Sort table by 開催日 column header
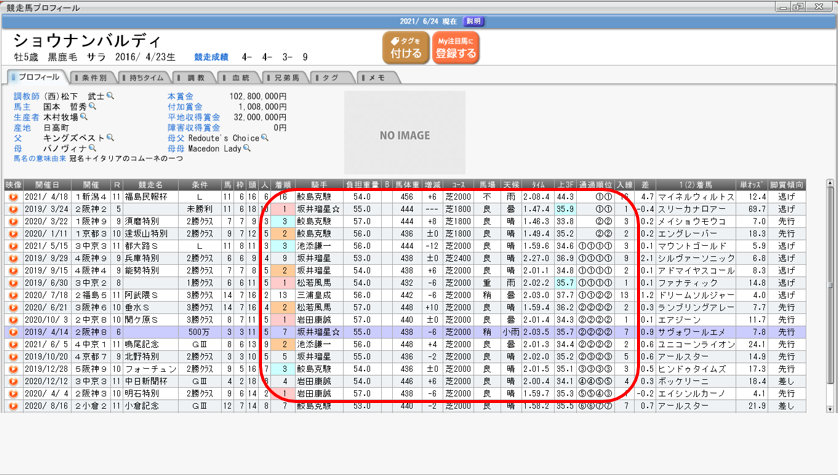This screenshot has width=838, height=475. pos(46,185)
